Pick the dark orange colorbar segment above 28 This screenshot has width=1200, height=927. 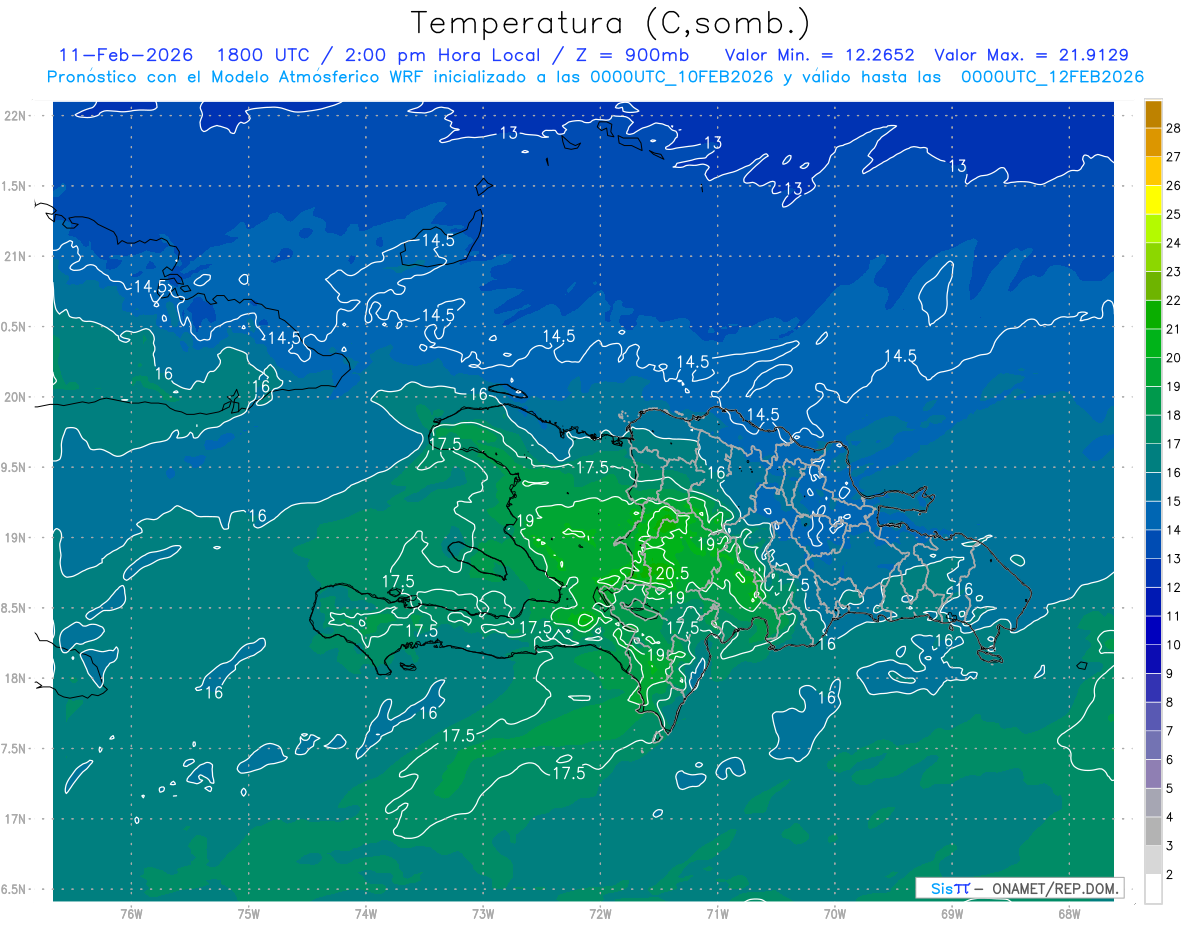click(x=1153, y=114)
